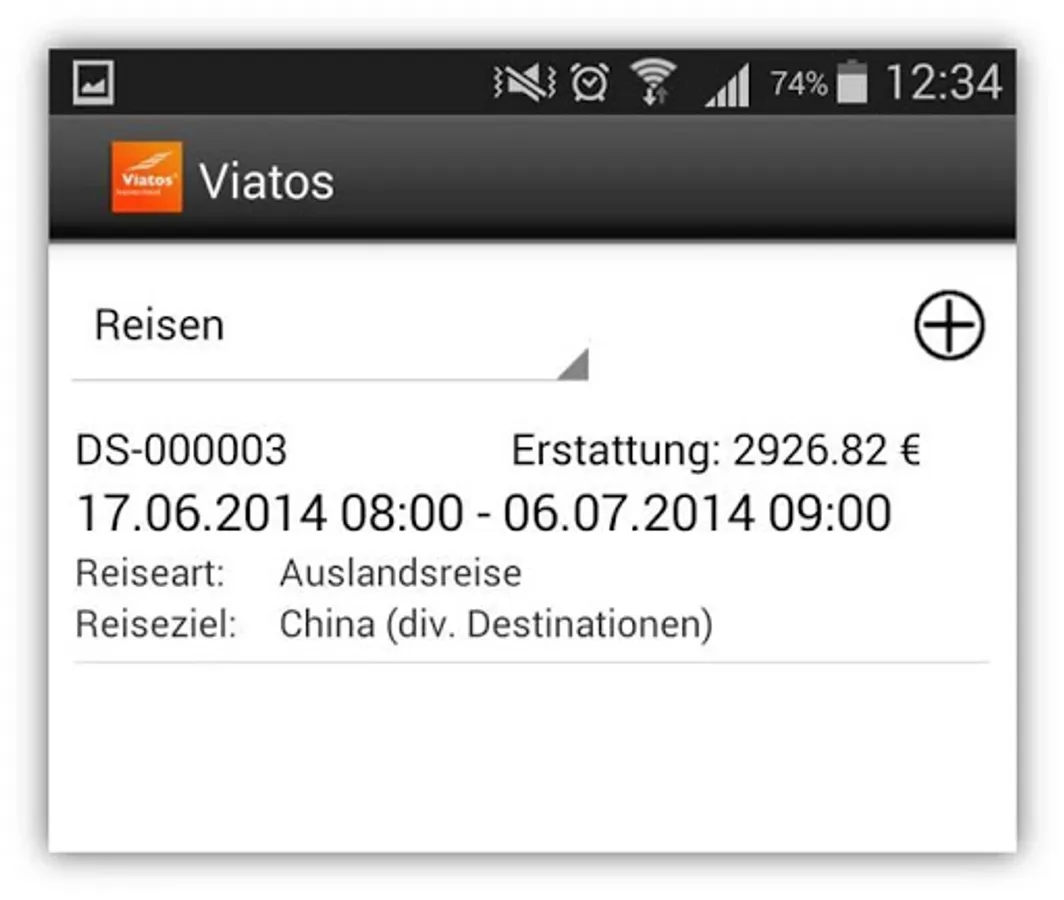Tap the picture notification icon in status bar
Image resolution: width=1064 pixels, height=900 pixels.
(93, 83)
